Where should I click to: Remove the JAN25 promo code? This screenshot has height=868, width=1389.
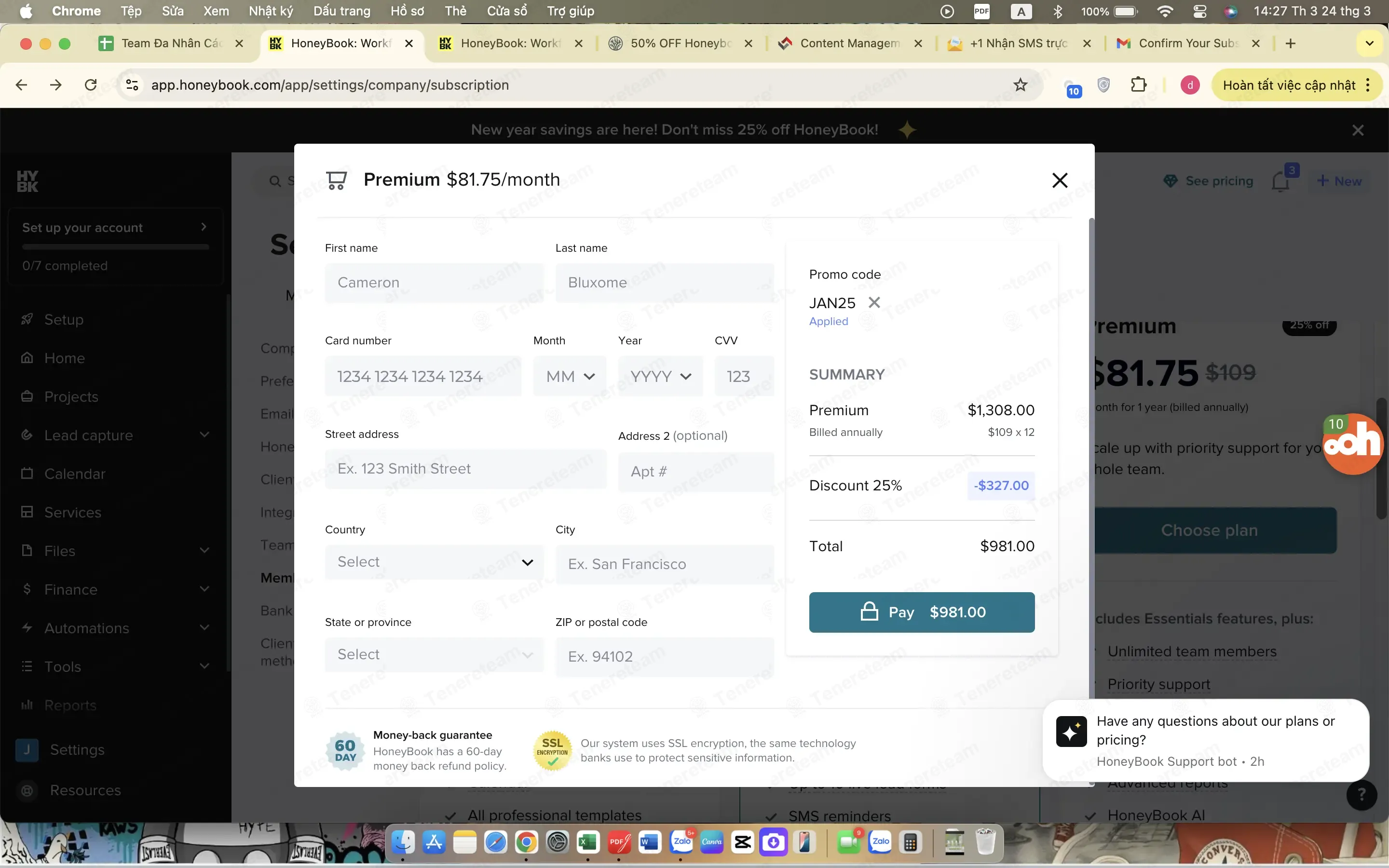(874, 302)
